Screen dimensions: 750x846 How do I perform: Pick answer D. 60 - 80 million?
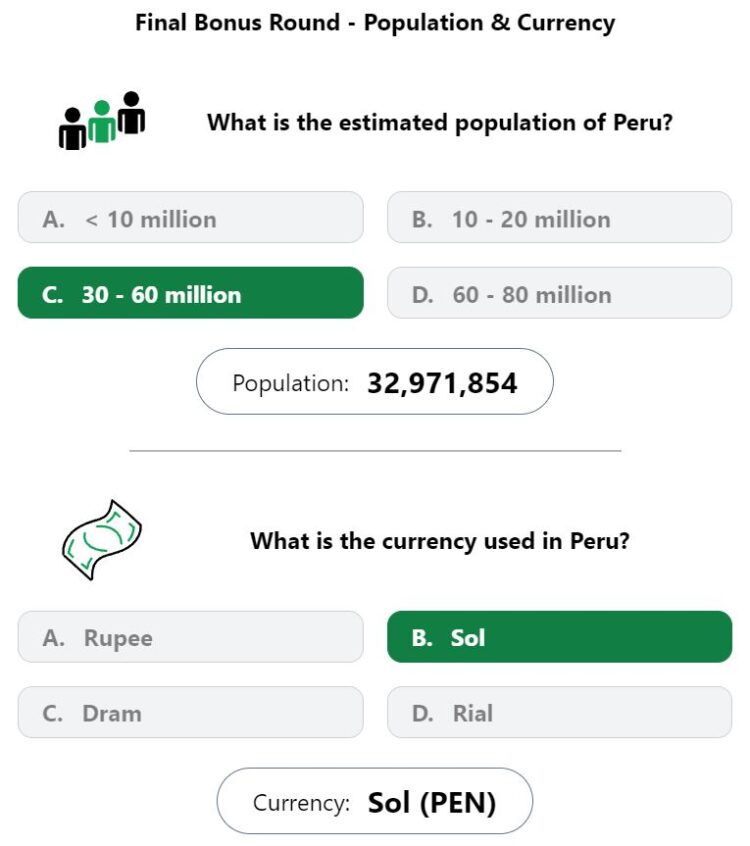click(x=560, y=292)
